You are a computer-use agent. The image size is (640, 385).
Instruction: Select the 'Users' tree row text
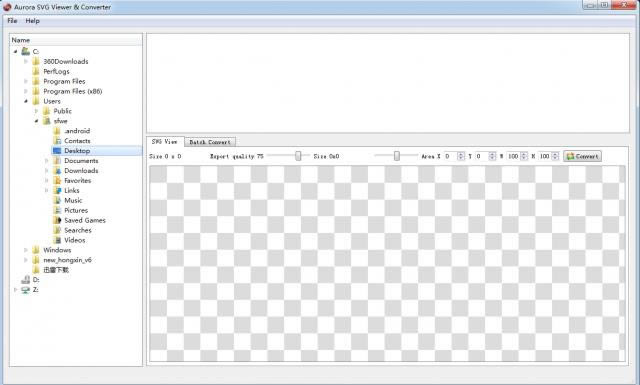click(x=52, y=101)
